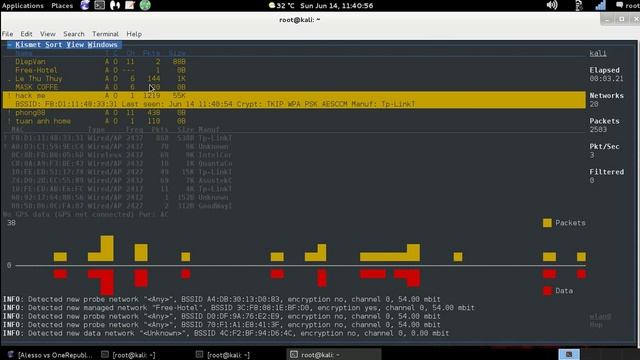Image resolution: width=640 pixels, height=360 pixels.
Task: Open the terminal Search menu
Action: click(73, 34)
